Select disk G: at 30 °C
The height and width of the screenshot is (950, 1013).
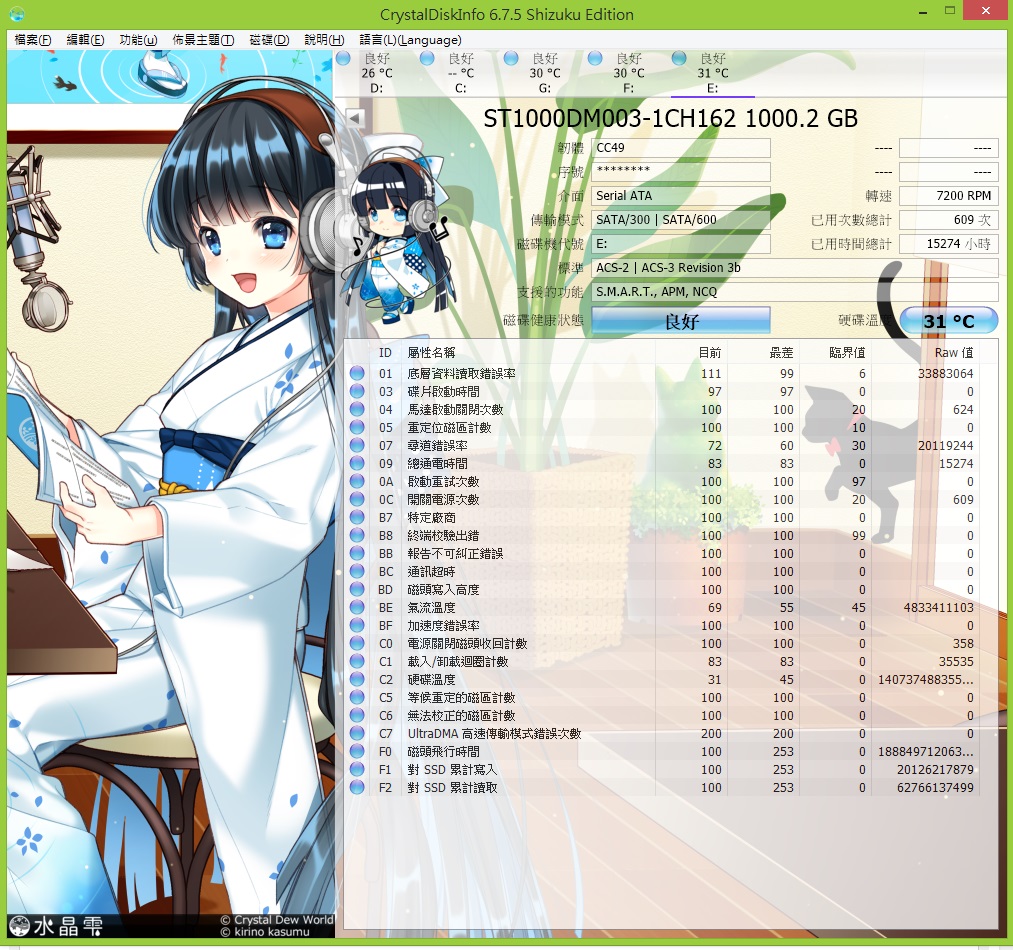click(545, 73)
